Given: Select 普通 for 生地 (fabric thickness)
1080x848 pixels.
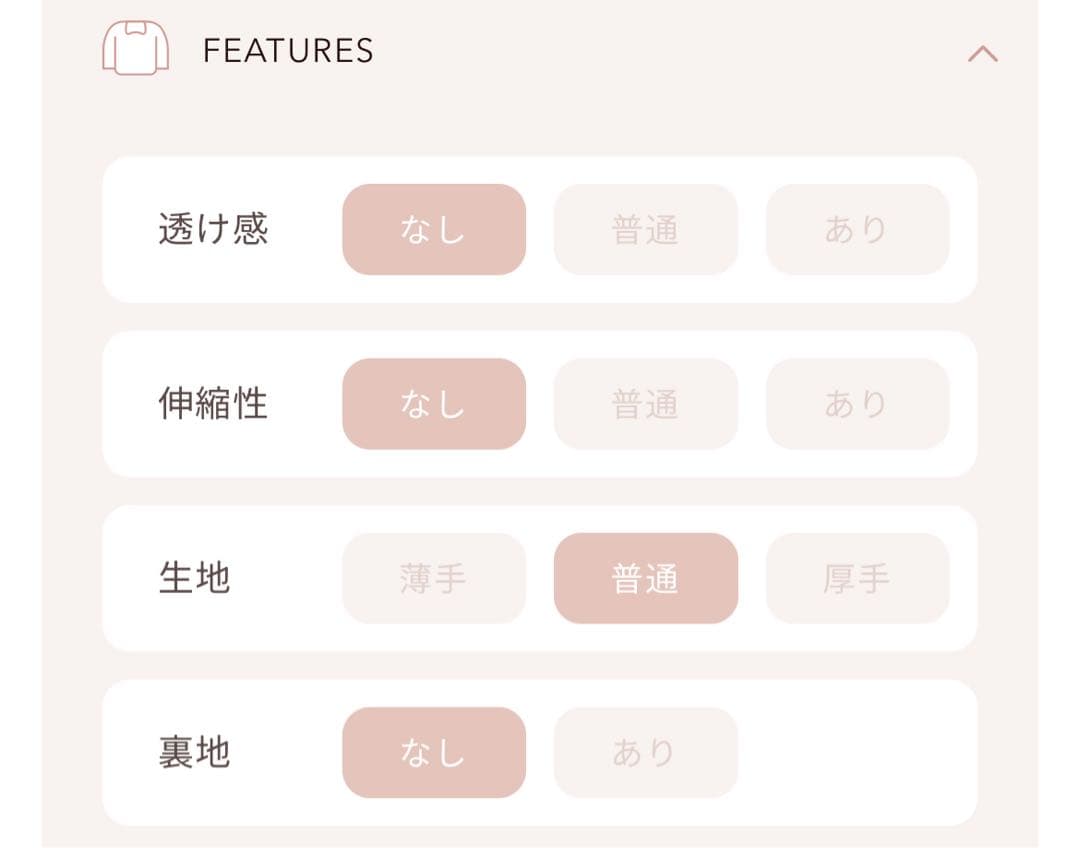Looking at the screenshot, I should 645,578.
